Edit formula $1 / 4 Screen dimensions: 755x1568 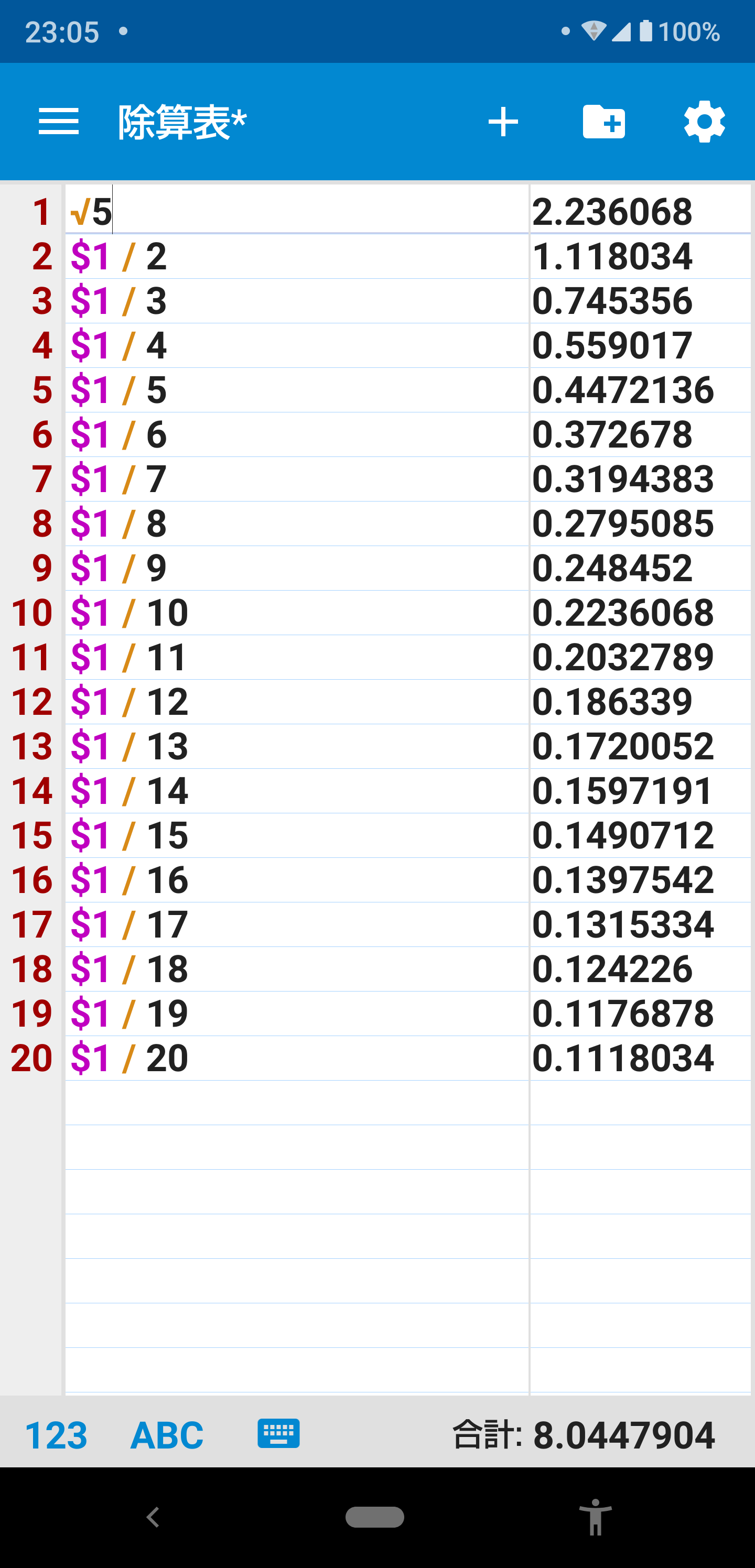(x=297, y=345)
